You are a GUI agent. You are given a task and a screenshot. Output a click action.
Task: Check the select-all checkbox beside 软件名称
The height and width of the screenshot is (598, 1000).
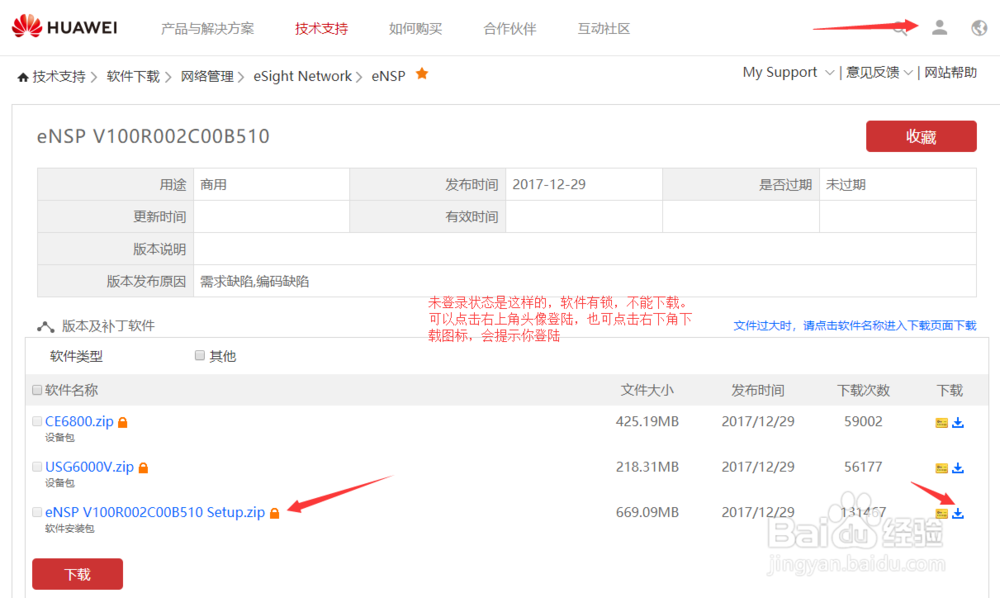coord(37,389)
